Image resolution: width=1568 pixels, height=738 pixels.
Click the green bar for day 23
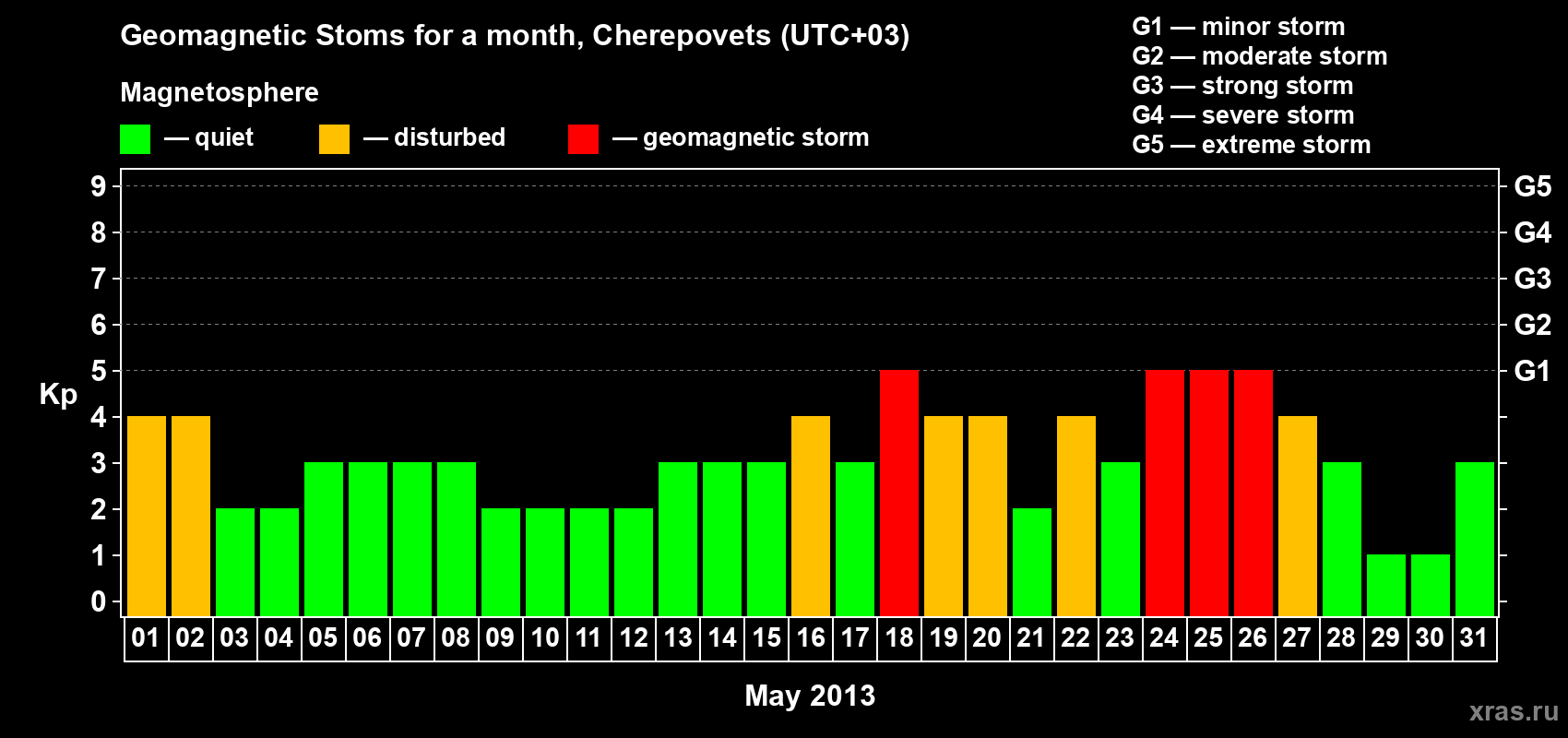pyautogui.click(x=1121, y=539)
